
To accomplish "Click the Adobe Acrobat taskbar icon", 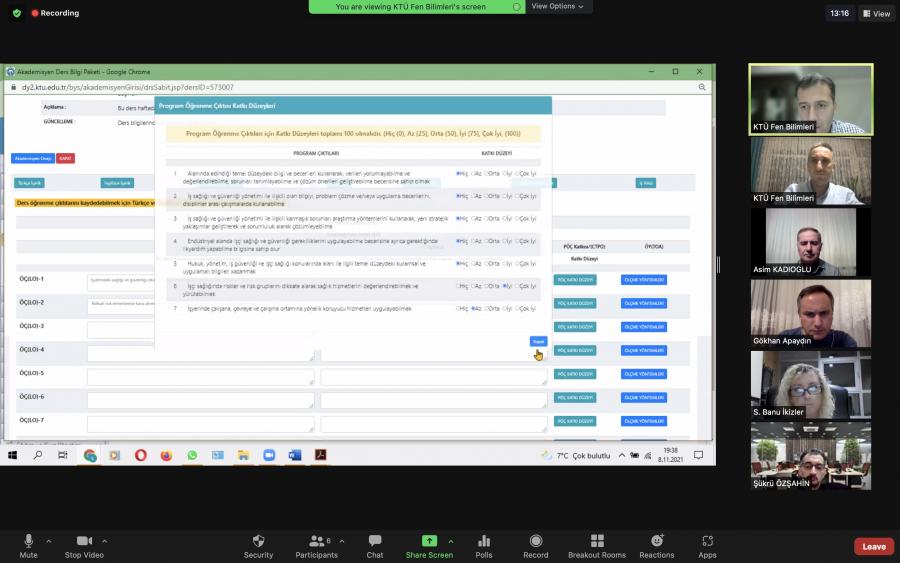I will [320, 455].
